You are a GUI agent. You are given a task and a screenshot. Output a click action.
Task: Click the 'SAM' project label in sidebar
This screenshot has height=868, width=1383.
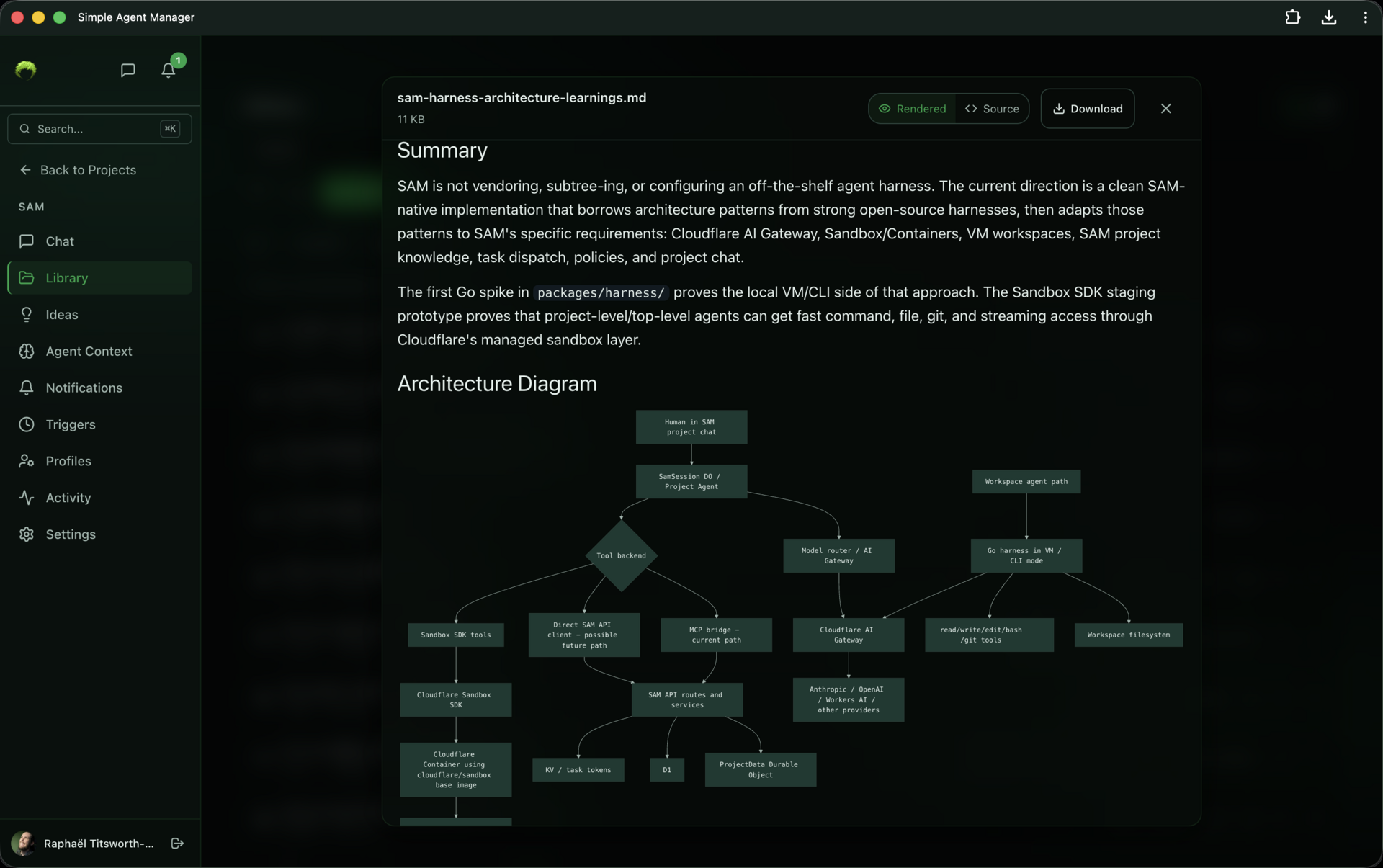point(31,207)
